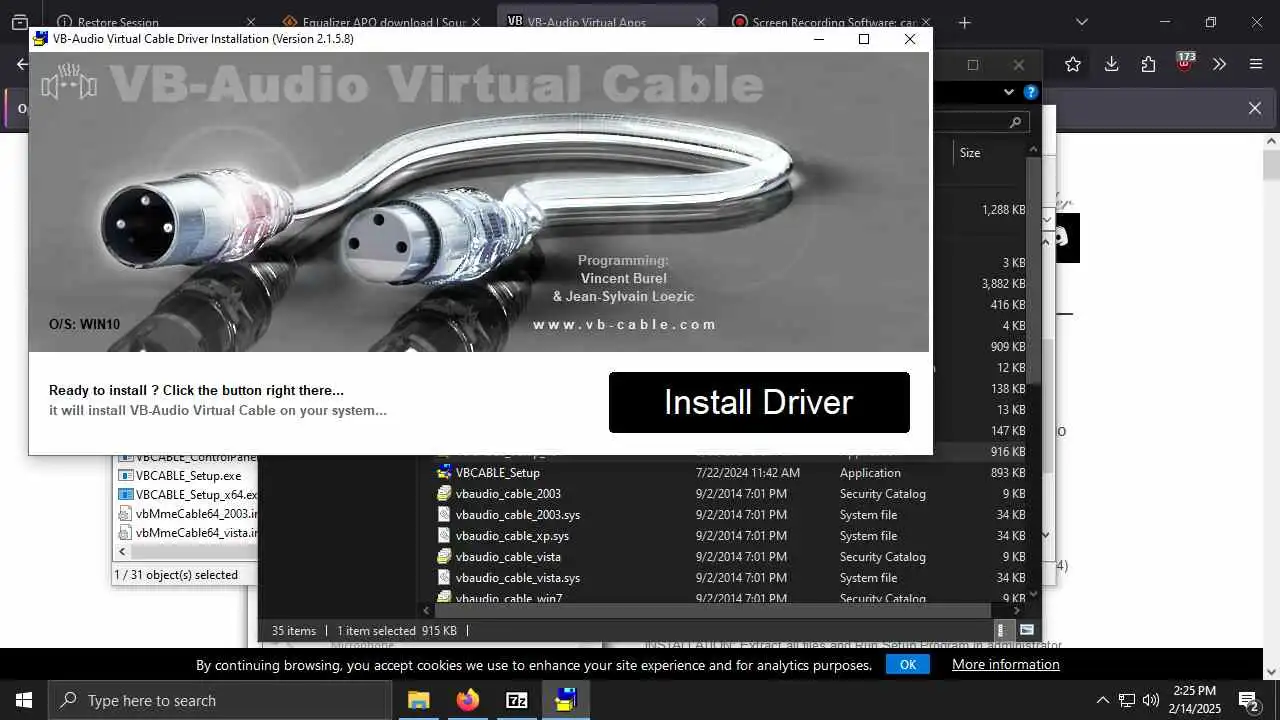Open the list all tabs chevron
1280x720 pixels.
point(1081,22)
